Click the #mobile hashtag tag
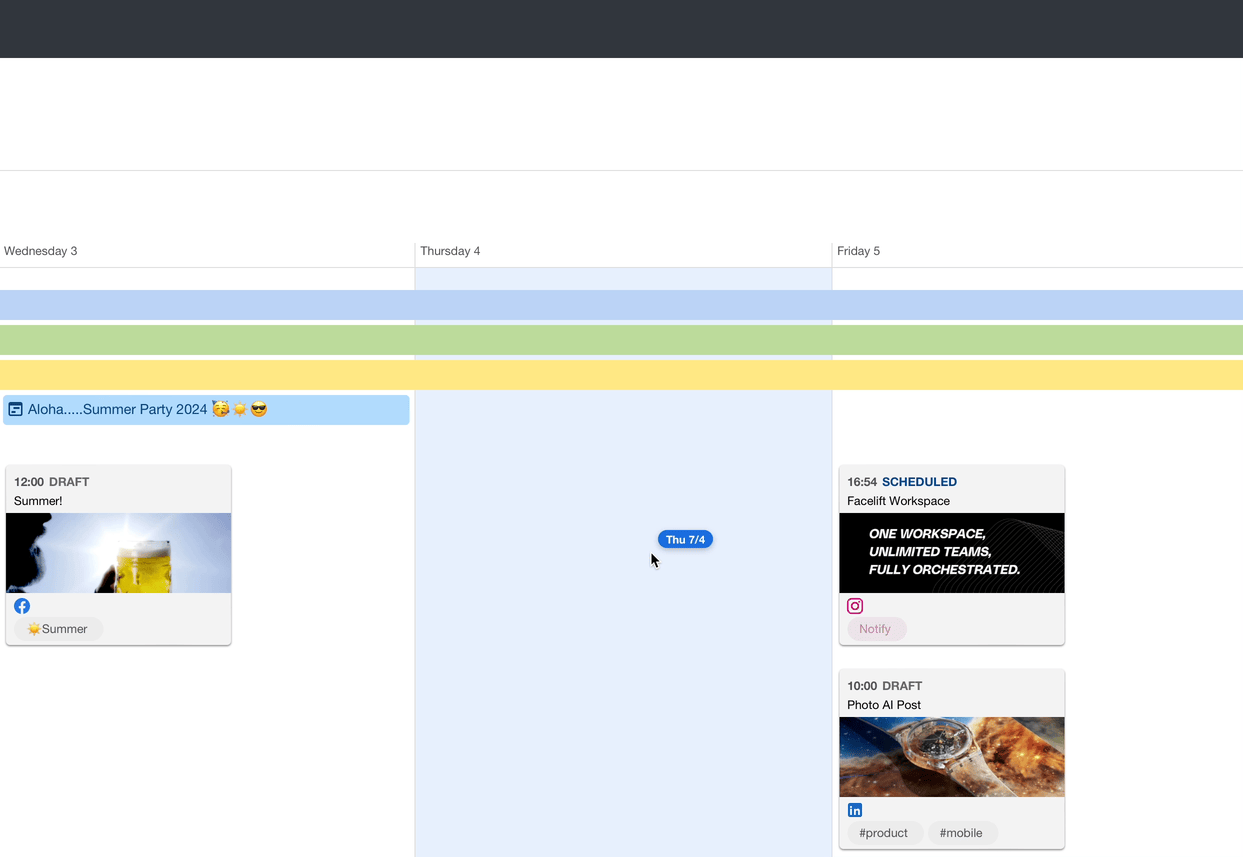The width and height of the screenshot is (1243, 857). (x=960, y=833)
